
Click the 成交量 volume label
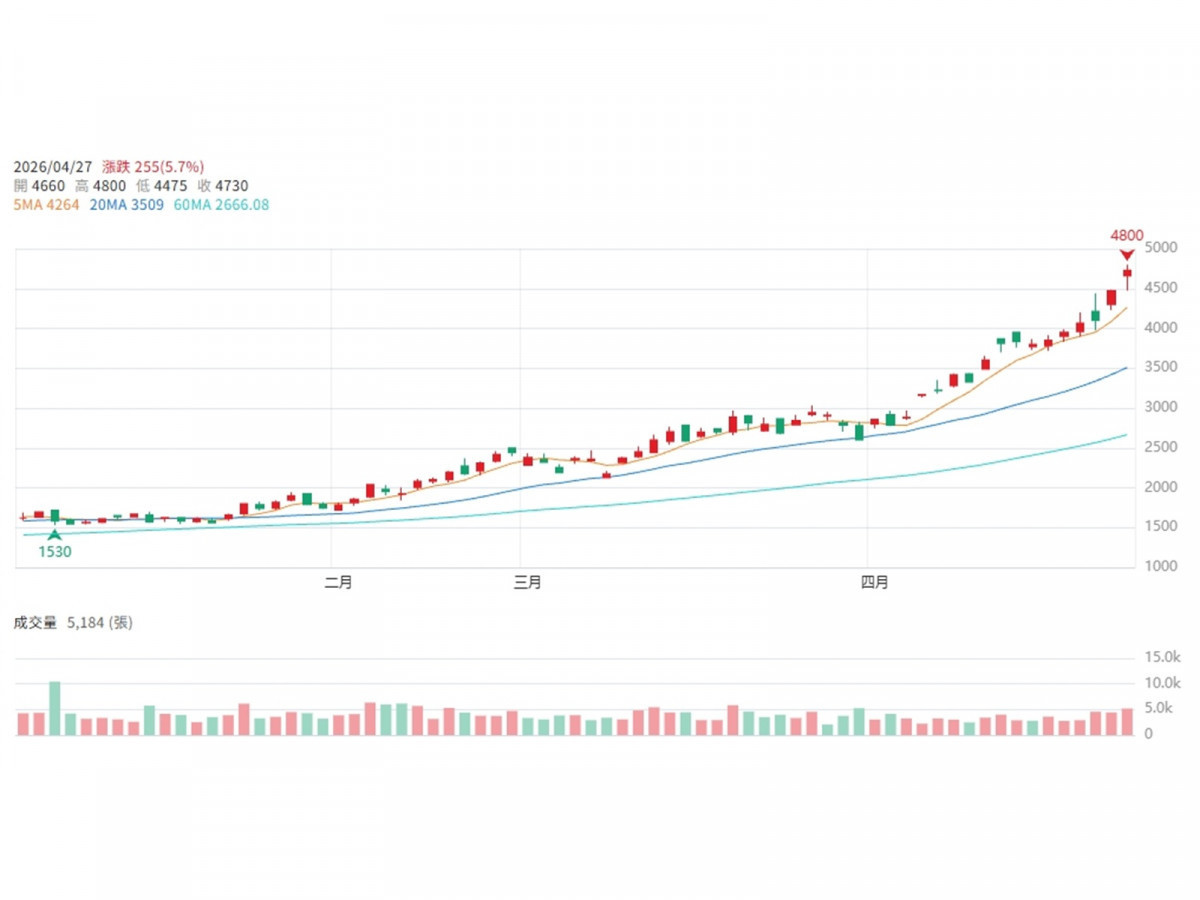(x=35, y=622)
